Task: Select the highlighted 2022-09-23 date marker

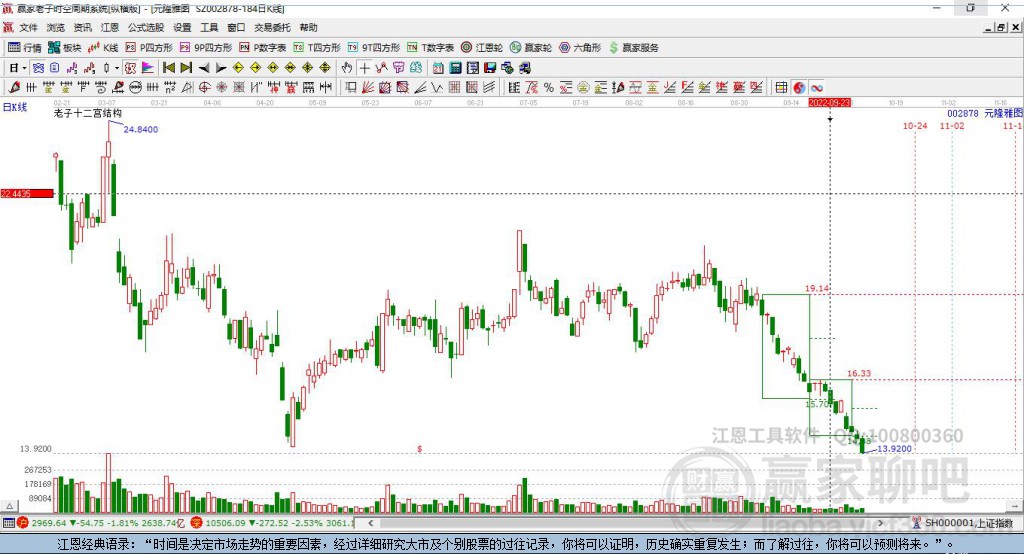Action: (829, 103)
